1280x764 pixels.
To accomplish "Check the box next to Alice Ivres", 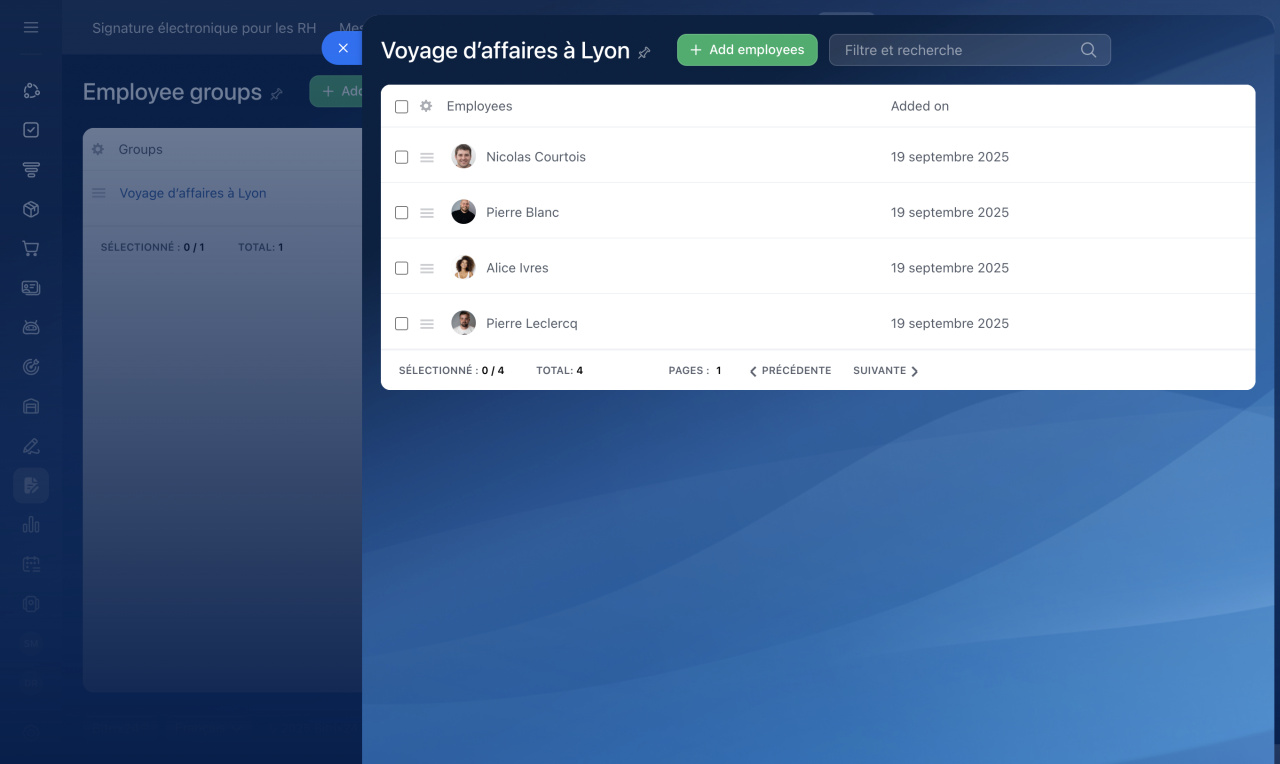I will tap(401, 268).
